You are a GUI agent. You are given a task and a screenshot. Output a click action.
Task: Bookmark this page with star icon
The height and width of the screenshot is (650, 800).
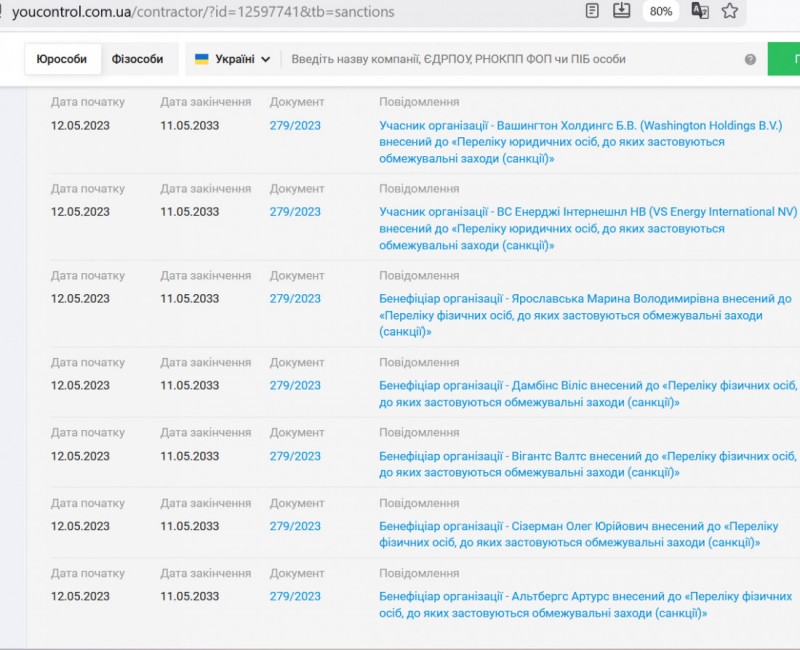pos(730,11)
